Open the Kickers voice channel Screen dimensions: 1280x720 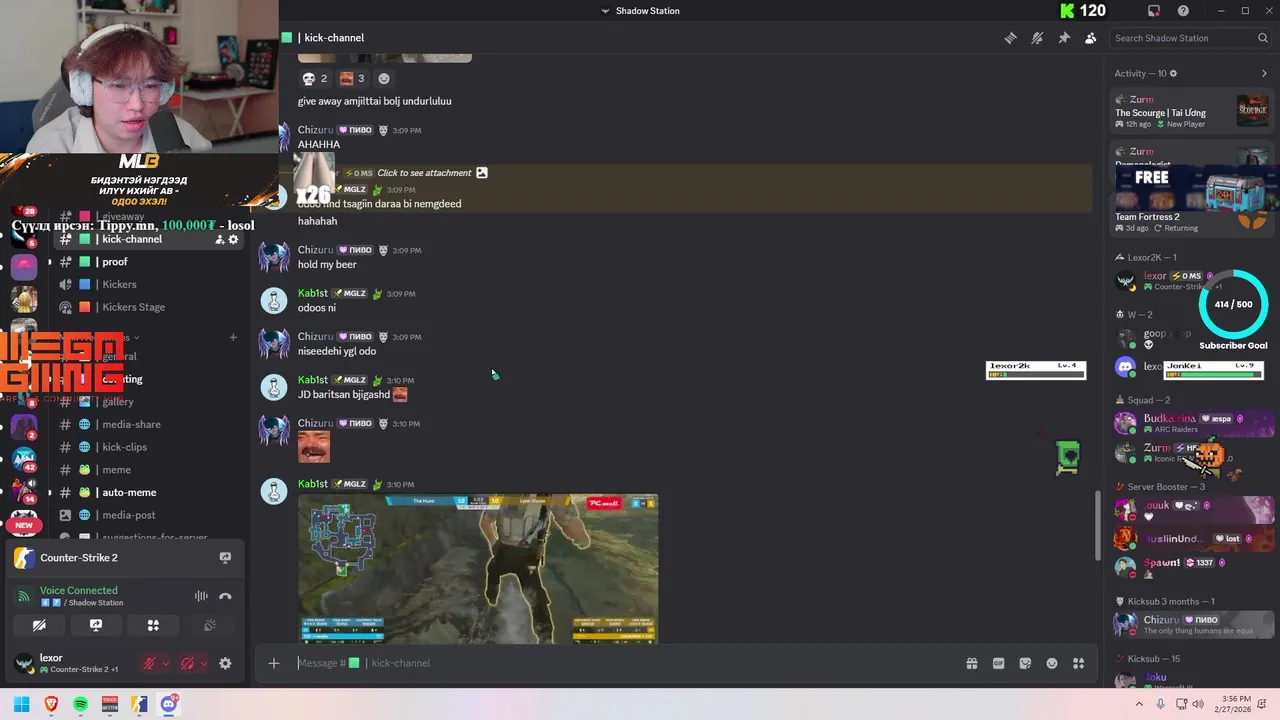[147, 284]
